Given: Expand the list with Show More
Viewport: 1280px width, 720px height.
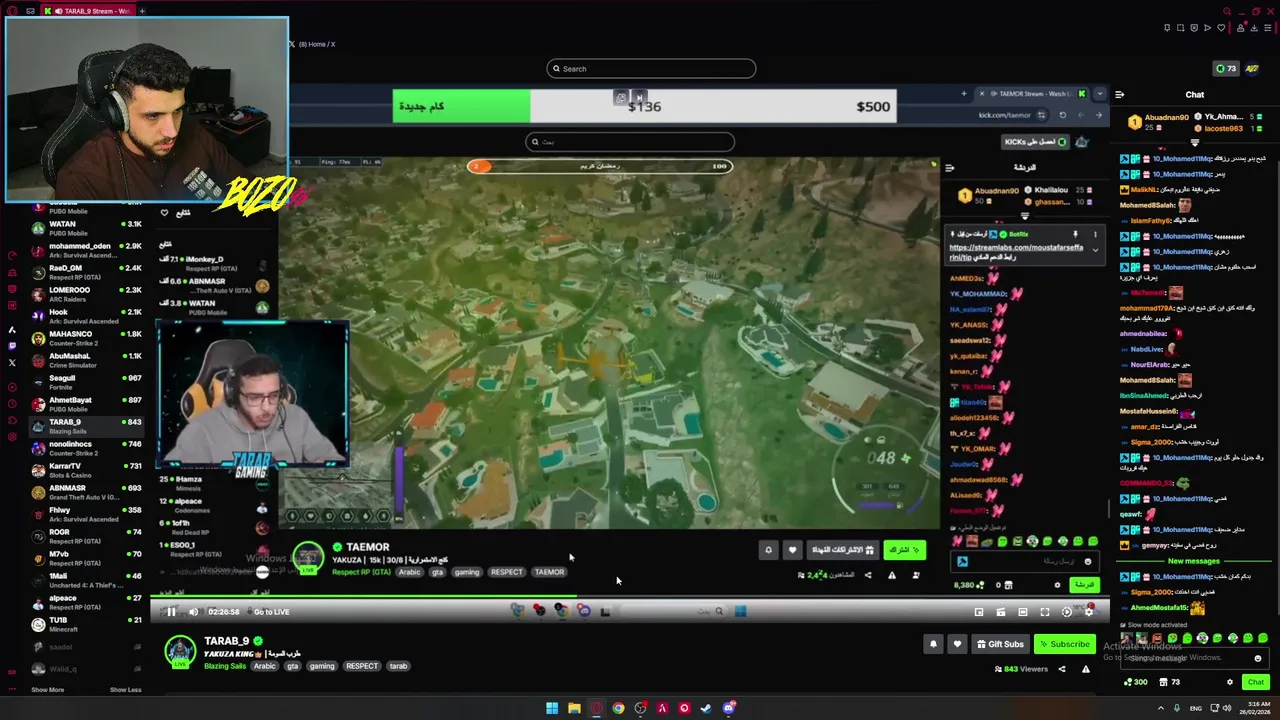Looking at the screenshot, I should tap(47, 690).
